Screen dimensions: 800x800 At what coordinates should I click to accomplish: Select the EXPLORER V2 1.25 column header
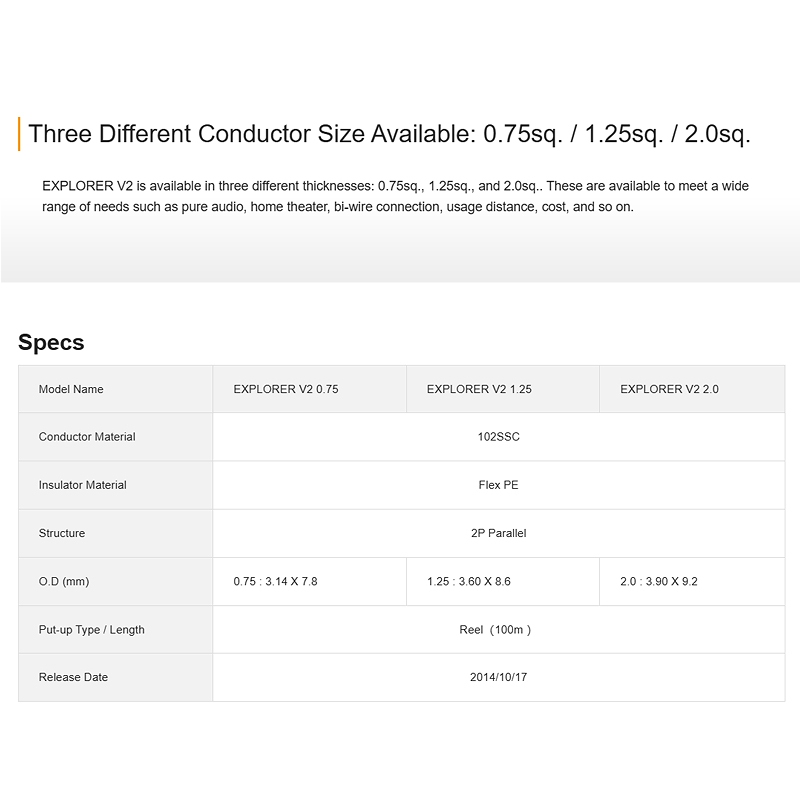479,389
